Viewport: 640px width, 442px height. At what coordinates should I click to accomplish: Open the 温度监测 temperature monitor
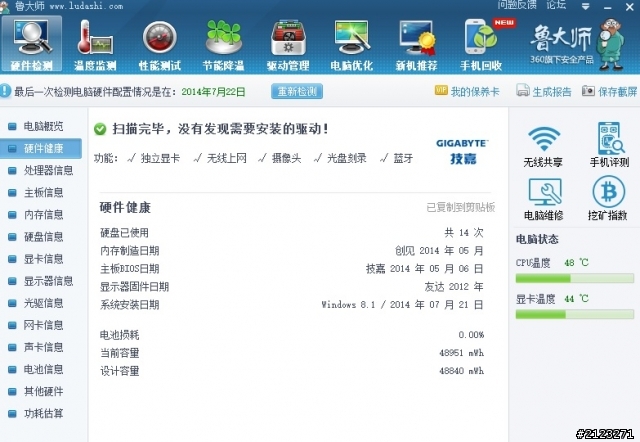coord(95,45)
